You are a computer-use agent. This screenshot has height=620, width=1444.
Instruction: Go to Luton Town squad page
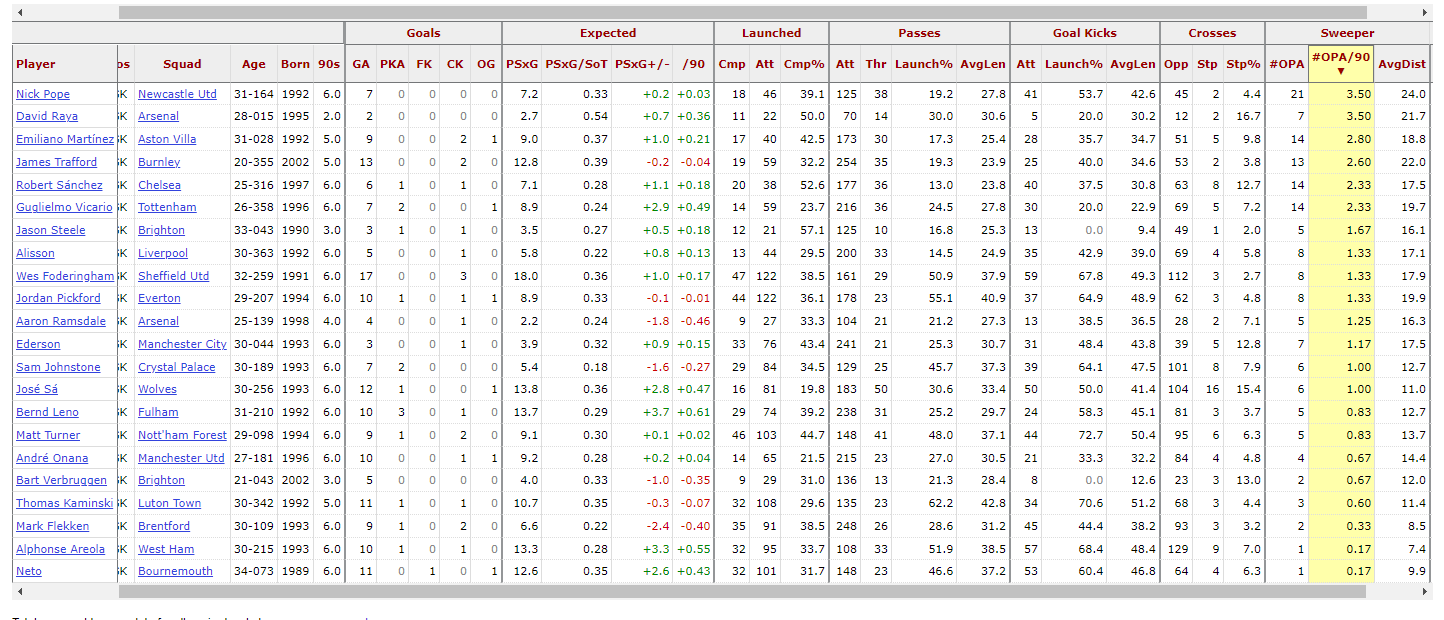(170, 503)
